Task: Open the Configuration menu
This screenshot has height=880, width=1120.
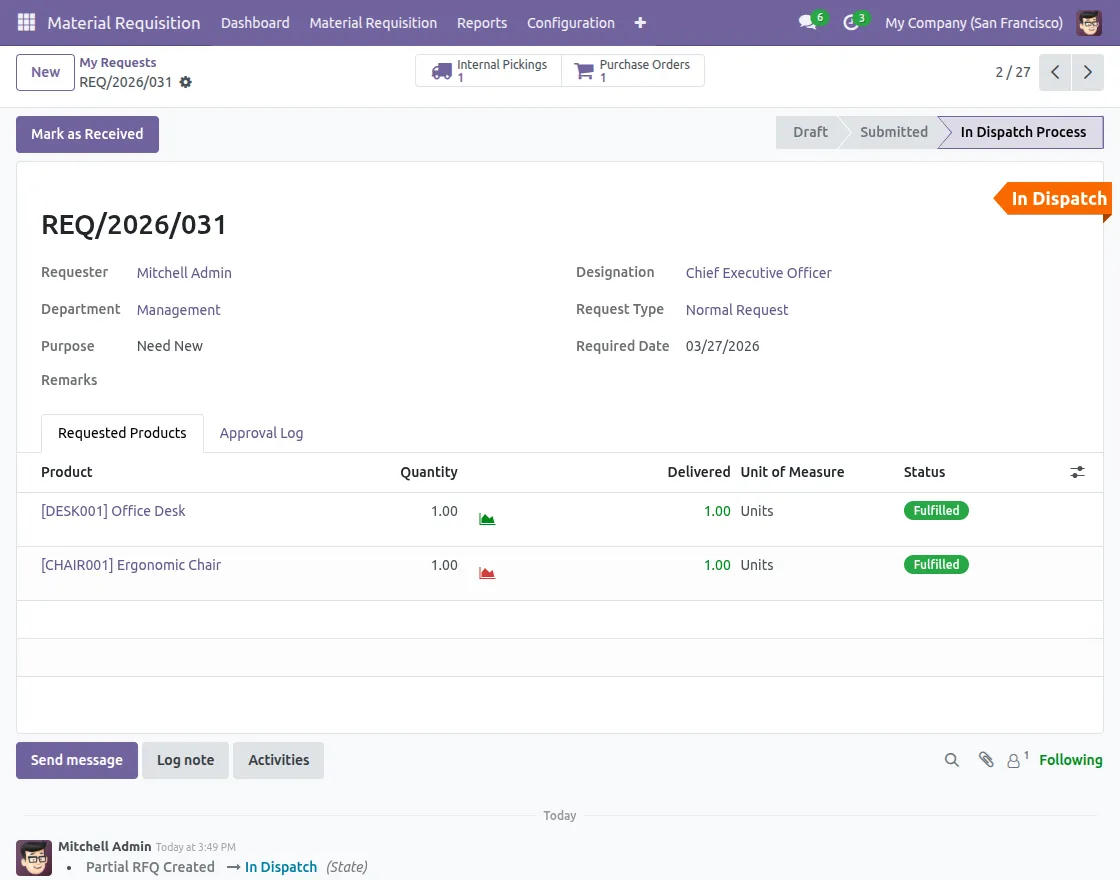Action: point(570,22)
